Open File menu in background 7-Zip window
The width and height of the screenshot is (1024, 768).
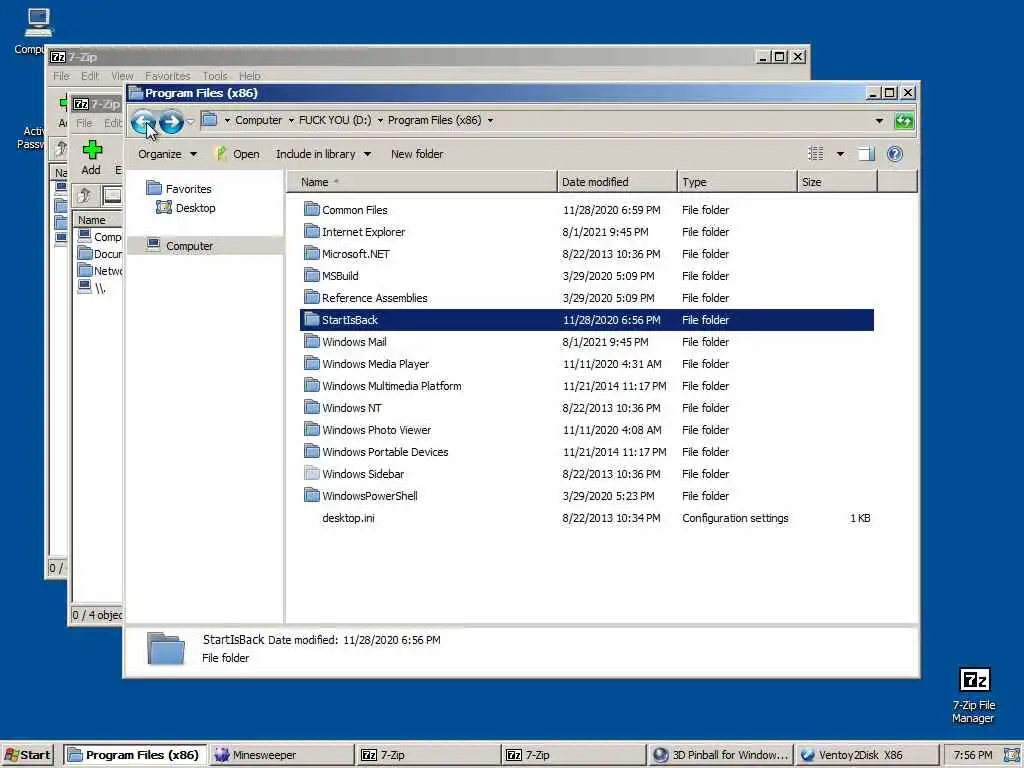click(61, 76)
